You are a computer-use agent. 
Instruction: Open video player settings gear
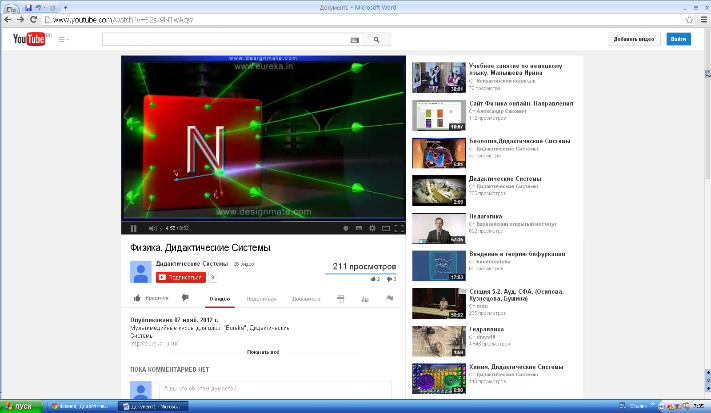372,228
